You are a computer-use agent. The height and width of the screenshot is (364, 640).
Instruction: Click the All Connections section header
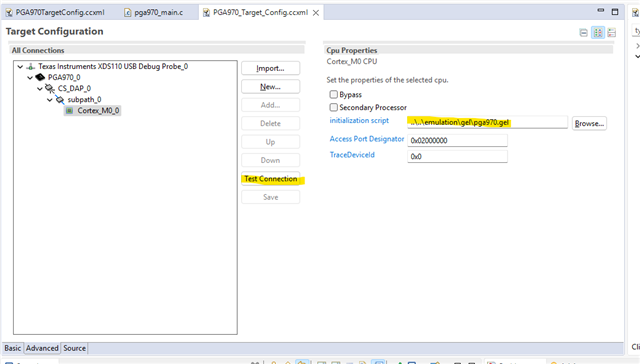pos(38,50)
